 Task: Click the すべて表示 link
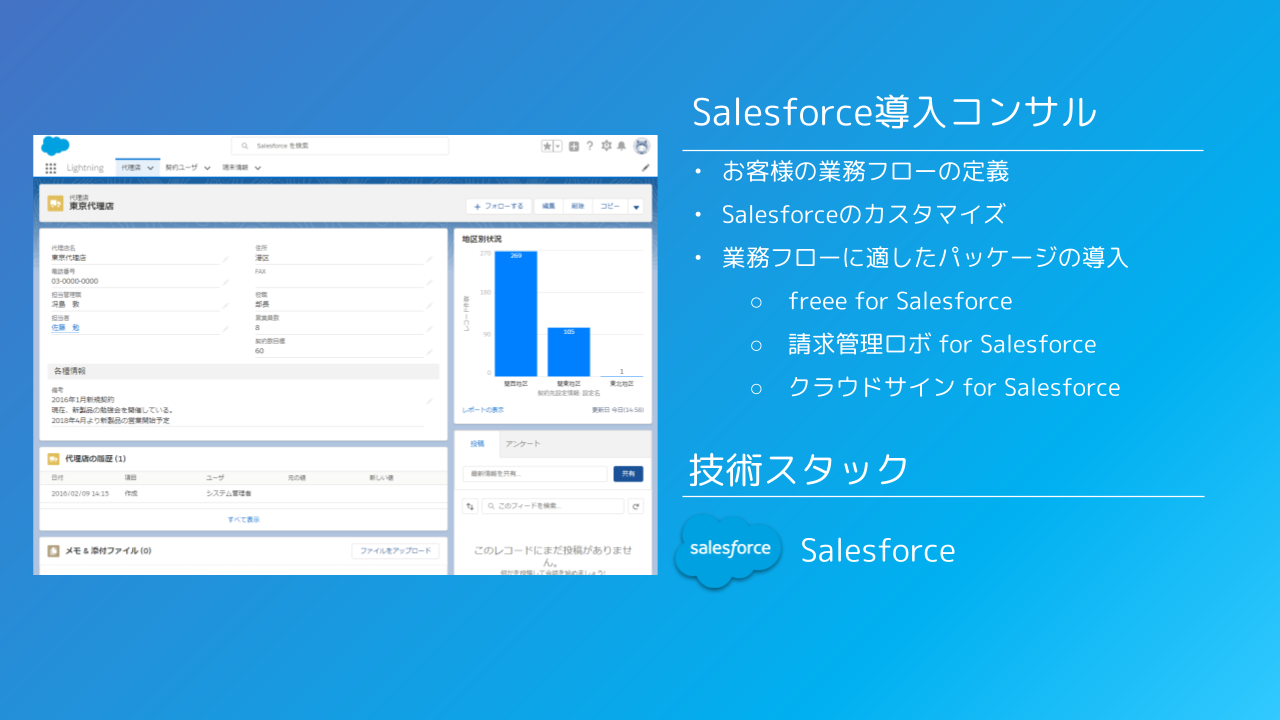click(x=243, y=519)
